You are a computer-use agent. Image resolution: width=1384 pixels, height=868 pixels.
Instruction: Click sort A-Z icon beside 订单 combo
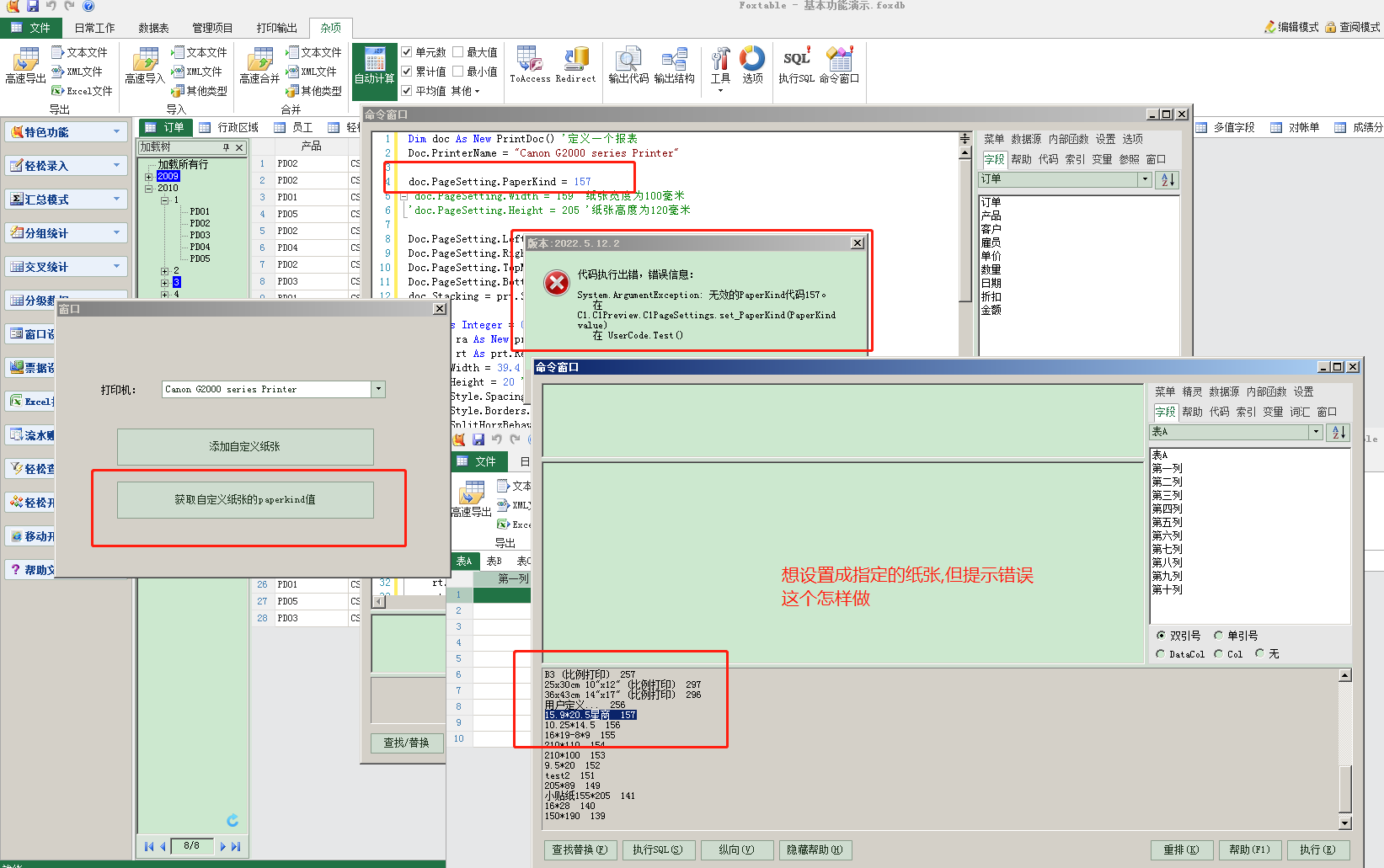pyautogui.click(x=1168, y=179)
